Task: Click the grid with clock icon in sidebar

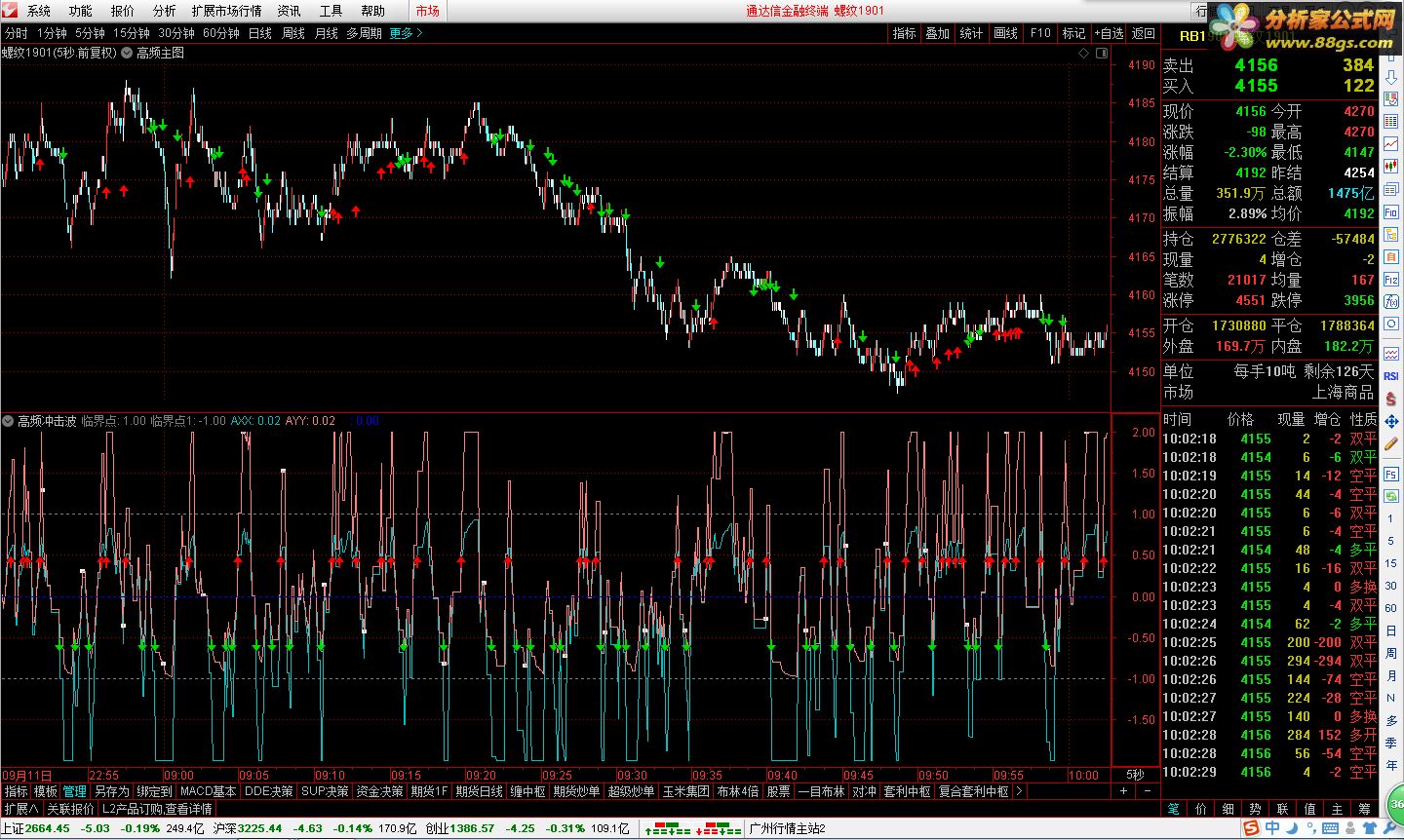Action: [x=1391, y=98]
